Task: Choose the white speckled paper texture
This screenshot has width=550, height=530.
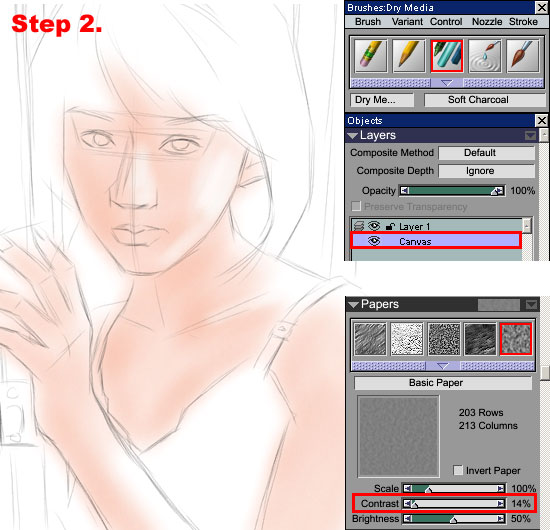Action: (407, 339)
